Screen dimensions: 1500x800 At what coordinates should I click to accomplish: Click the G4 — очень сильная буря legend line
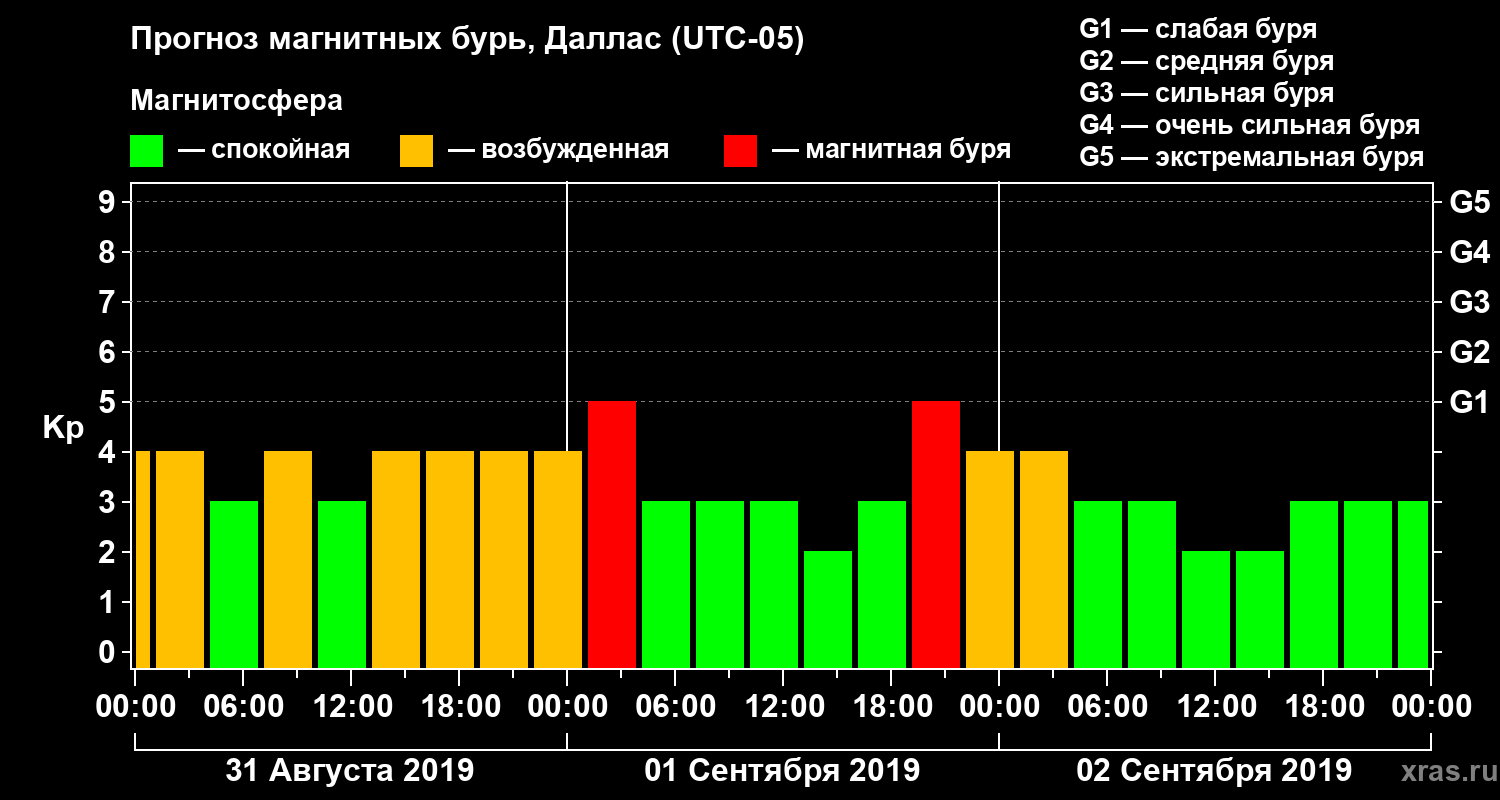point(1250,125)
